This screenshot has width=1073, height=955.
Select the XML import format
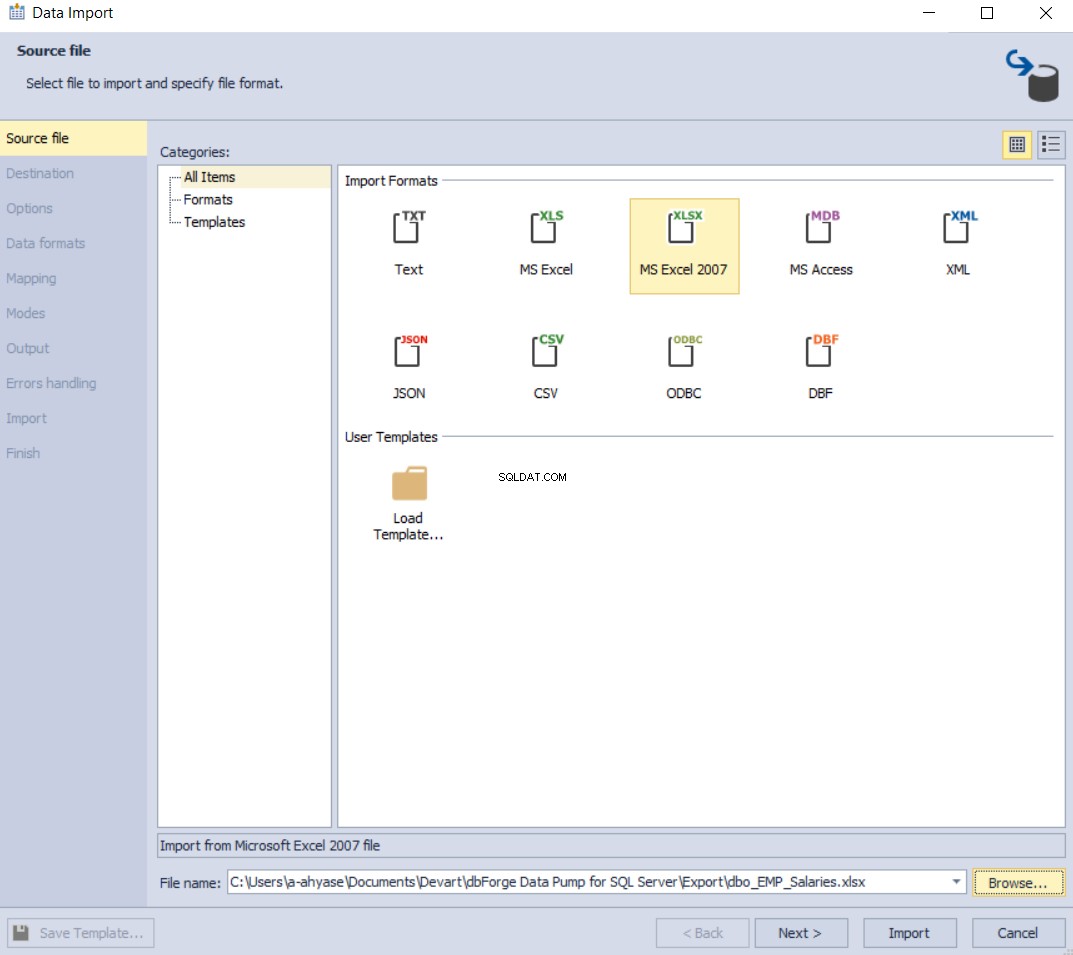tap(957, 244)
